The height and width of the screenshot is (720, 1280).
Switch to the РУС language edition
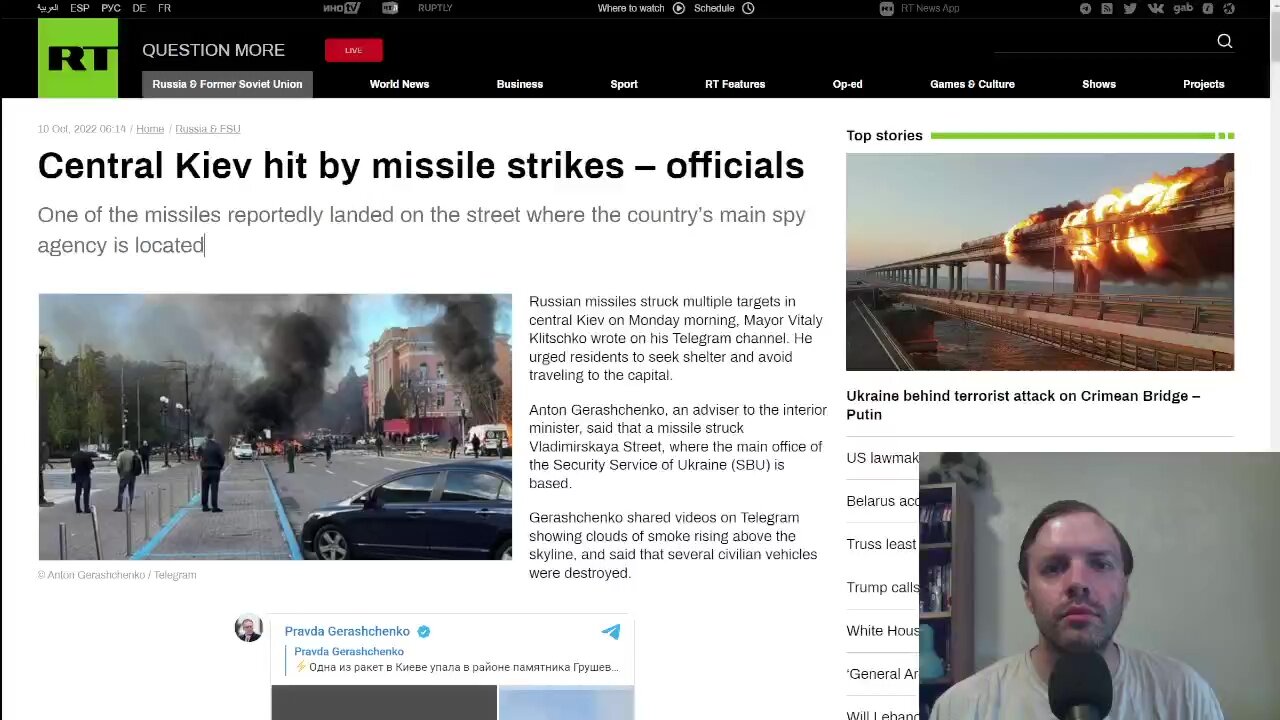pos(111,8)
